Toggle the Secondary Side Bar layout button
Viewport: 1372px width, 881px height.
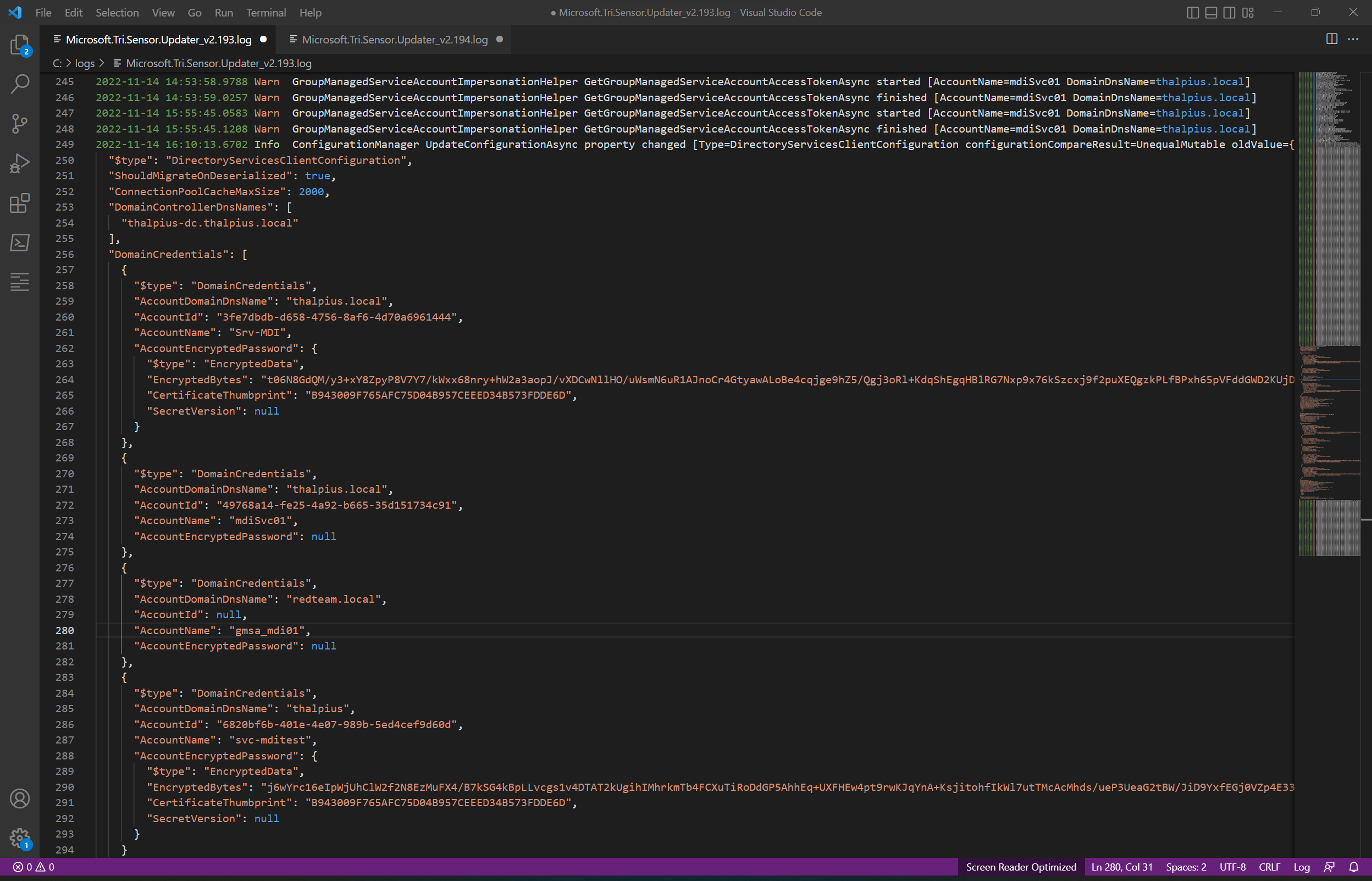(1229, 13)
